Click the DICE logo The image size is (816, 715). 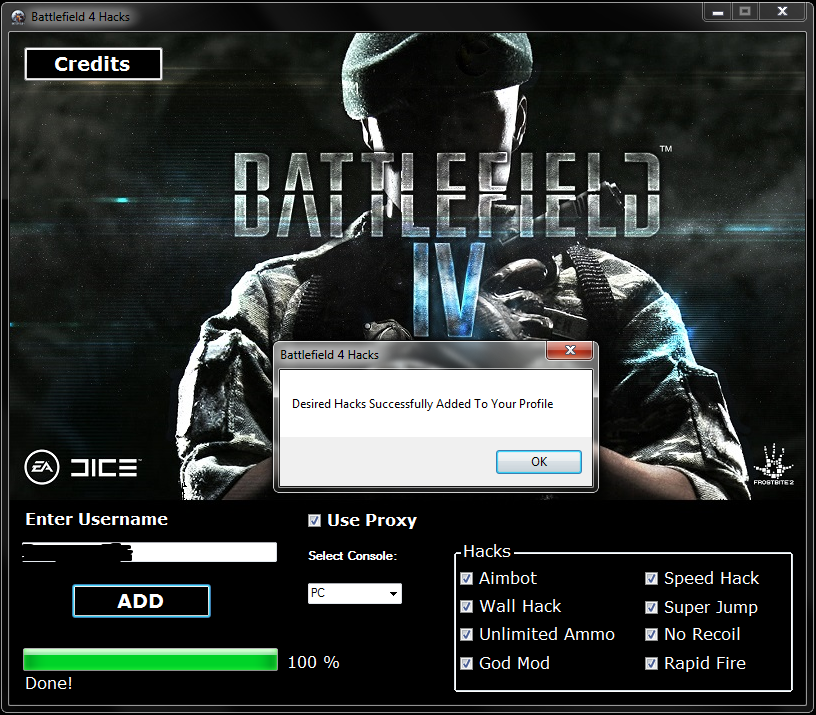click(106, 467)
